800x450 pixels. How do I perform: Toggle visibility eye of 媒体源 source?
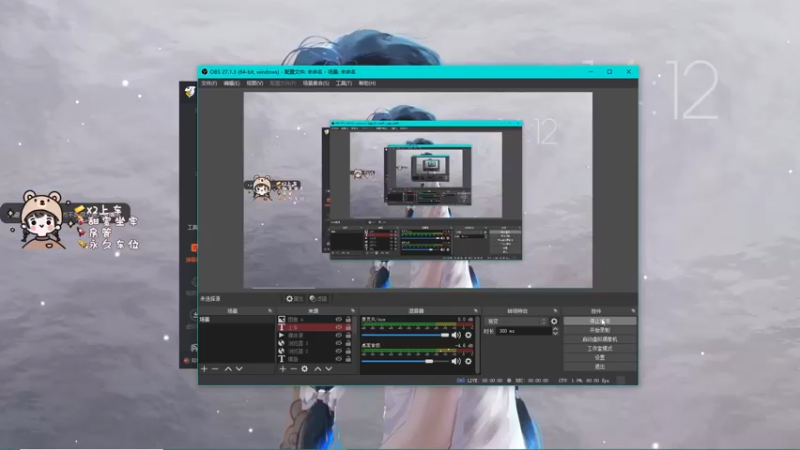click(338, 335)
